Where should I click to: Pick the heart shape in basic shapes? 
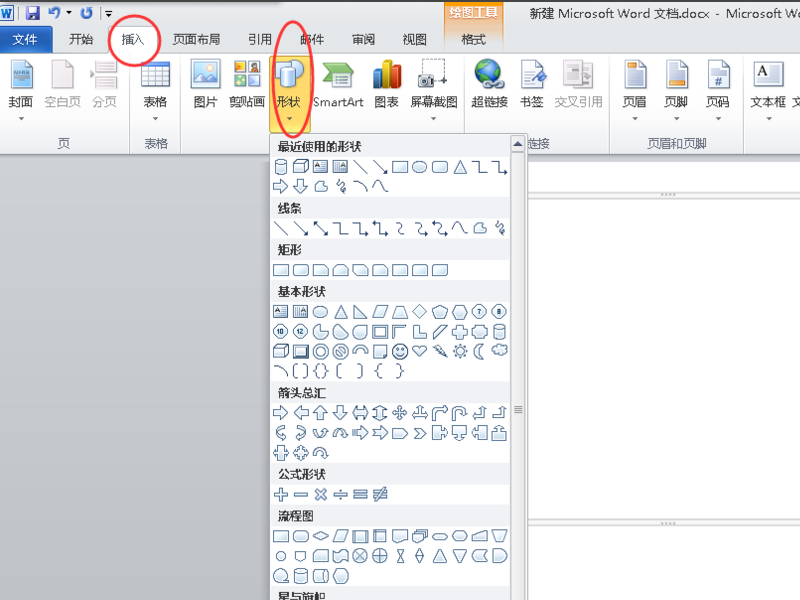tap(419, 351)
